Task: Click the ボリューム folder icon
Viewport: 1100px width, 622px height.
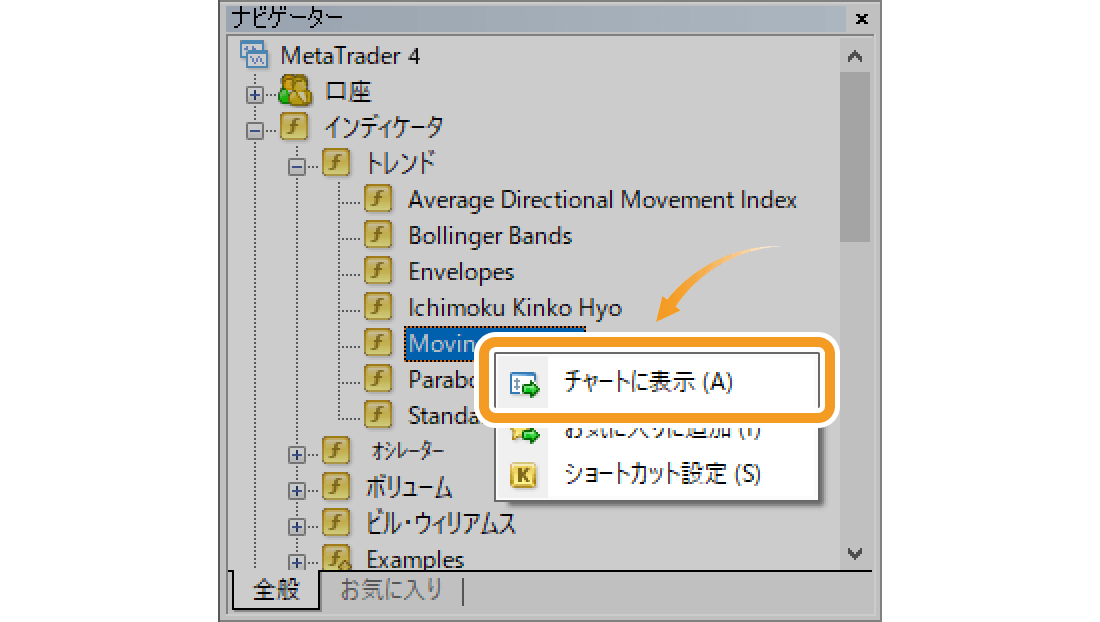Action: coord(336,486)
